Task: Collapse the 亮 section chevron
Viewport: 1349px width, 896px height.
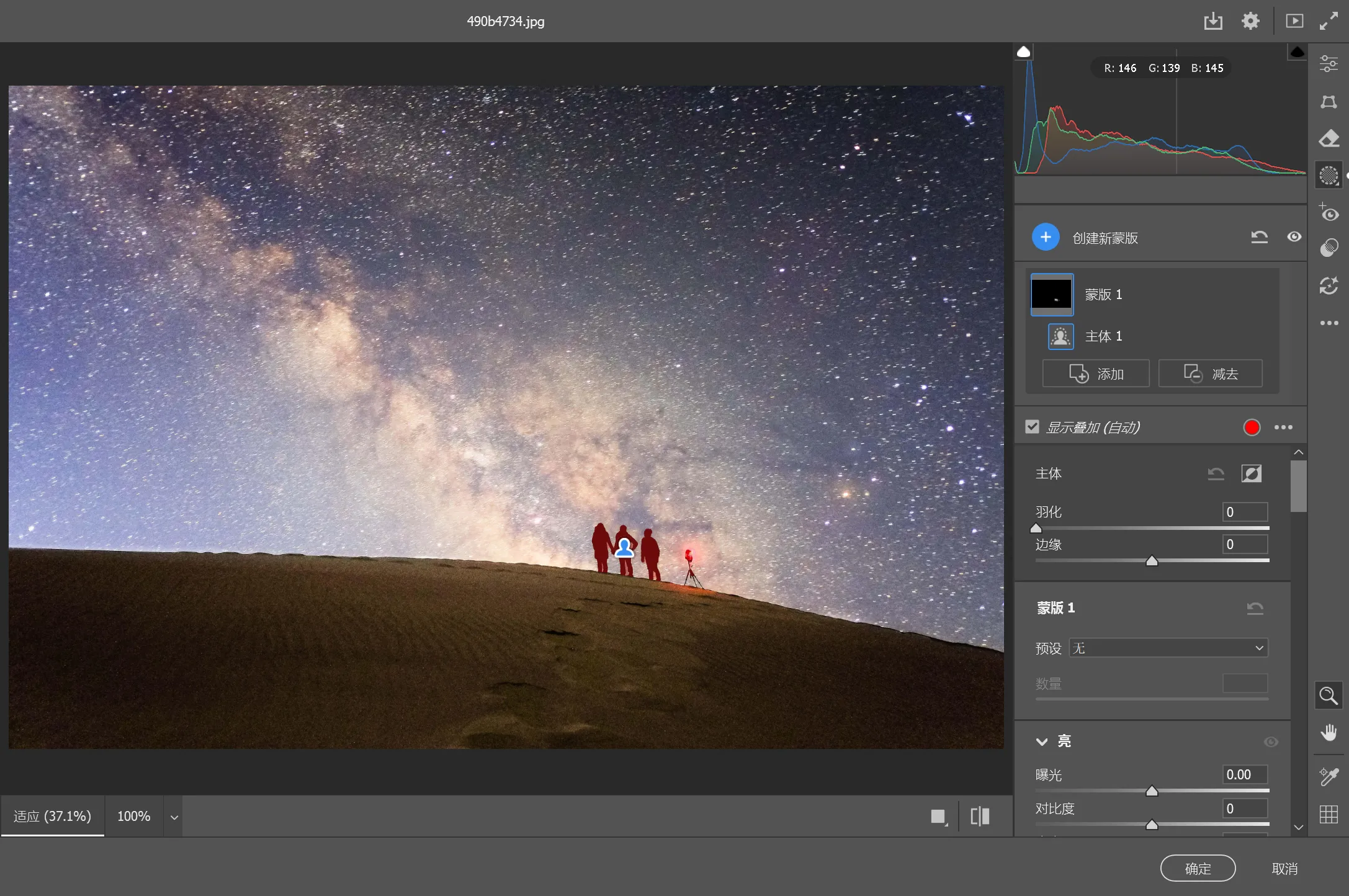Action: [x=1042, y=741]
